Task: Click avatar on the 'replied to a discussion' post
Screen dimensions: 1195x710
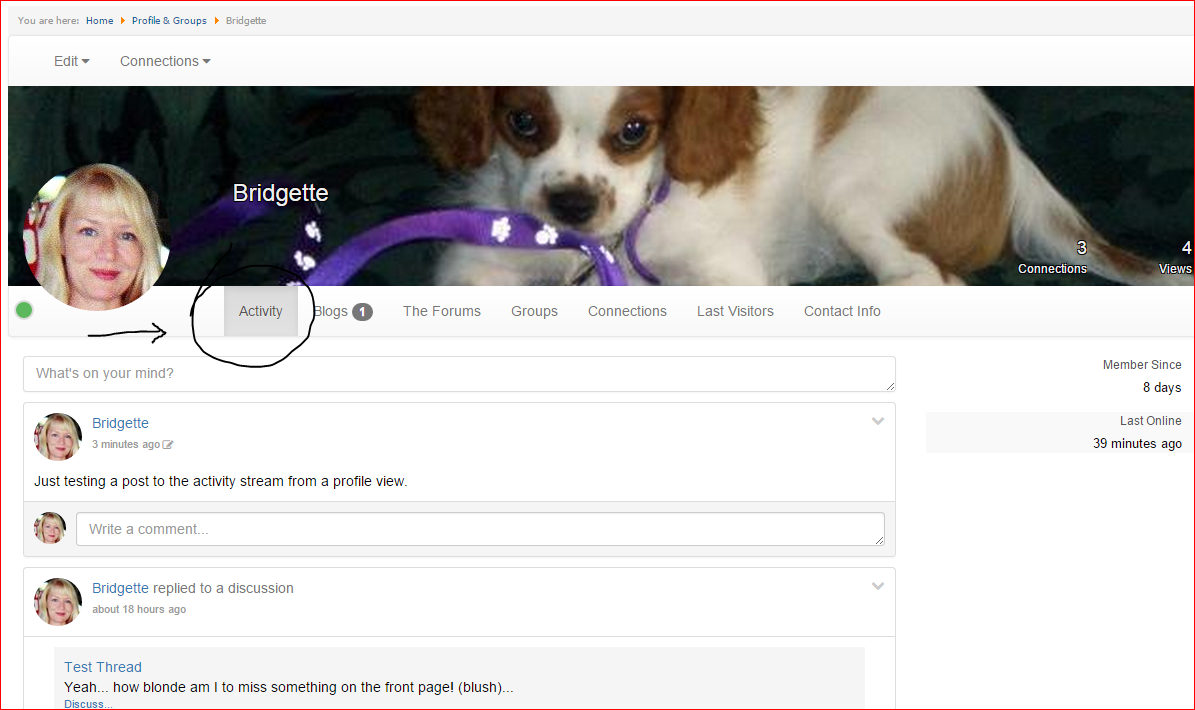Action: (x=58, y=602)
